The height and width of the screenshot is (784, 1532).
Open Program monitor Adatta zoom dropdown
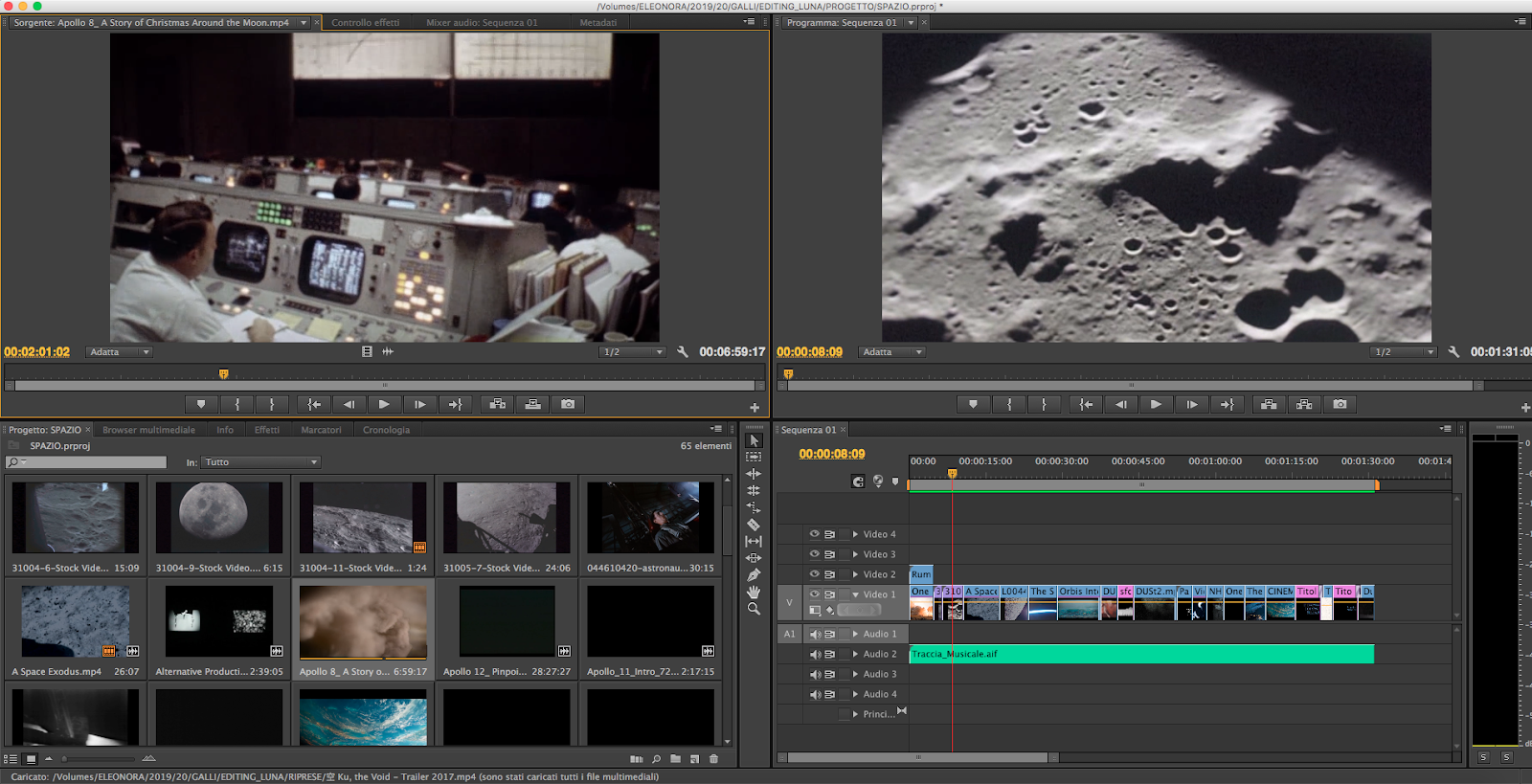coord(891,352)
